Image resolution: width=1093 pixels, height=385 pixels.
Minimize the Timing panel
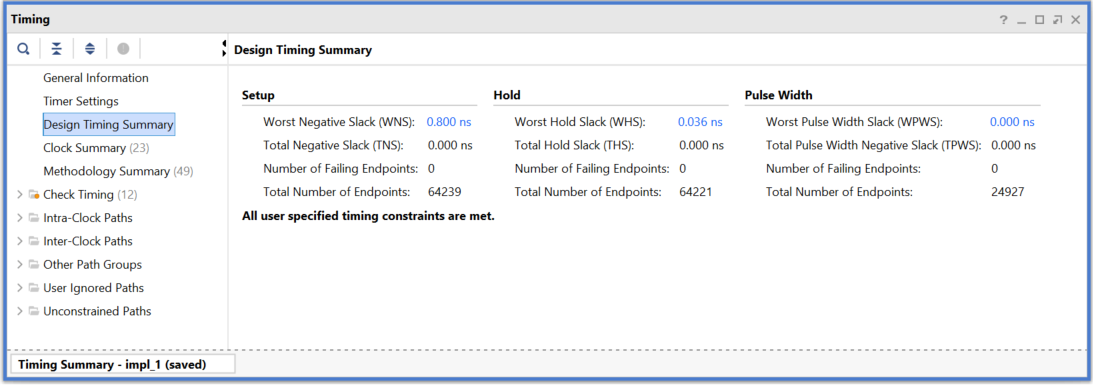1021,22
